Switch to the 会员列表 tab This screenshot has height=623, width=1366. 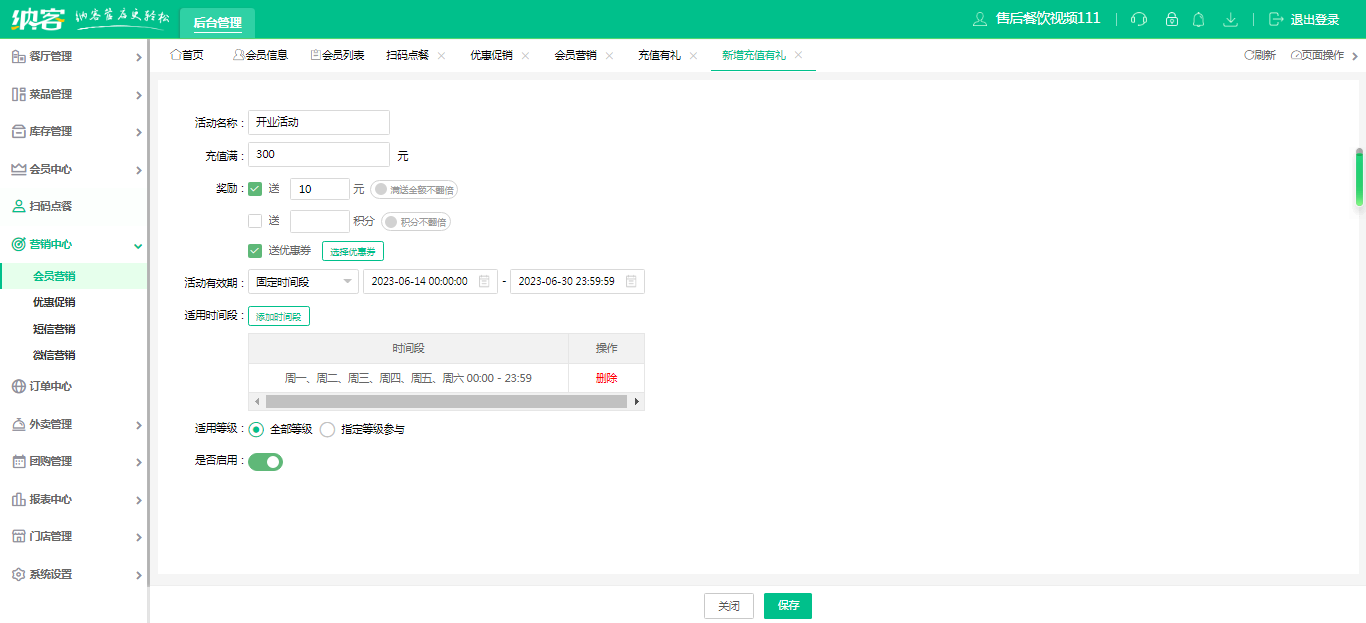(338, 55)
